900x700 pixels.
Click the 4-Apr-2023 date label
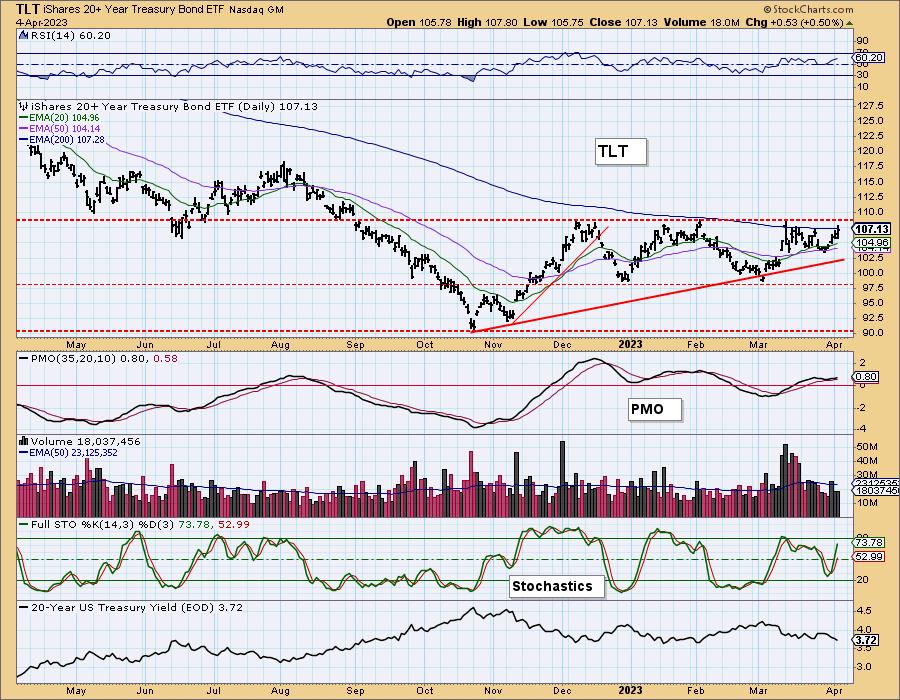coord(42,23)
